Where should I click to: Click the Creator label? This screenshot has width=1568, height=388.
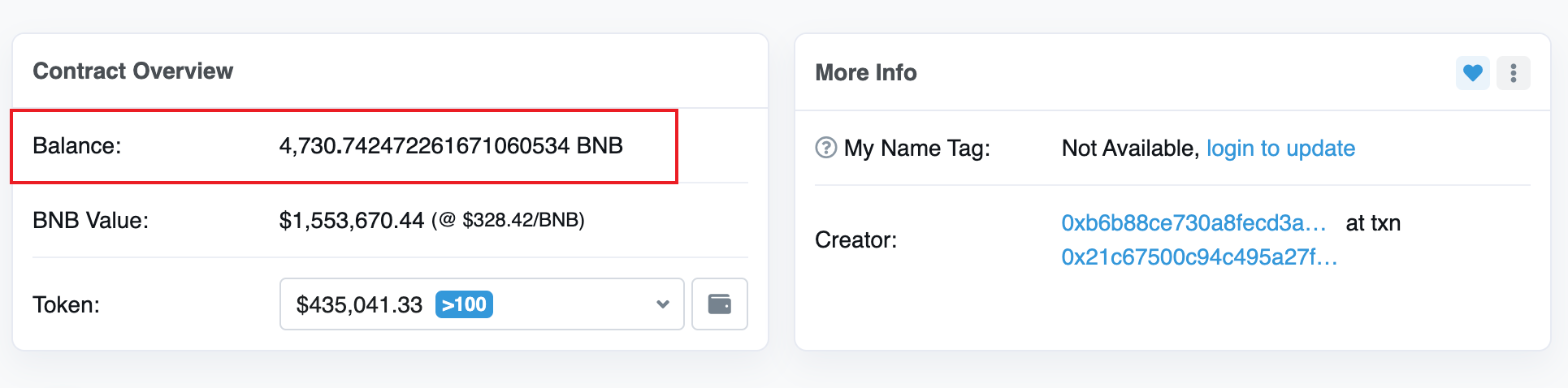855,240
